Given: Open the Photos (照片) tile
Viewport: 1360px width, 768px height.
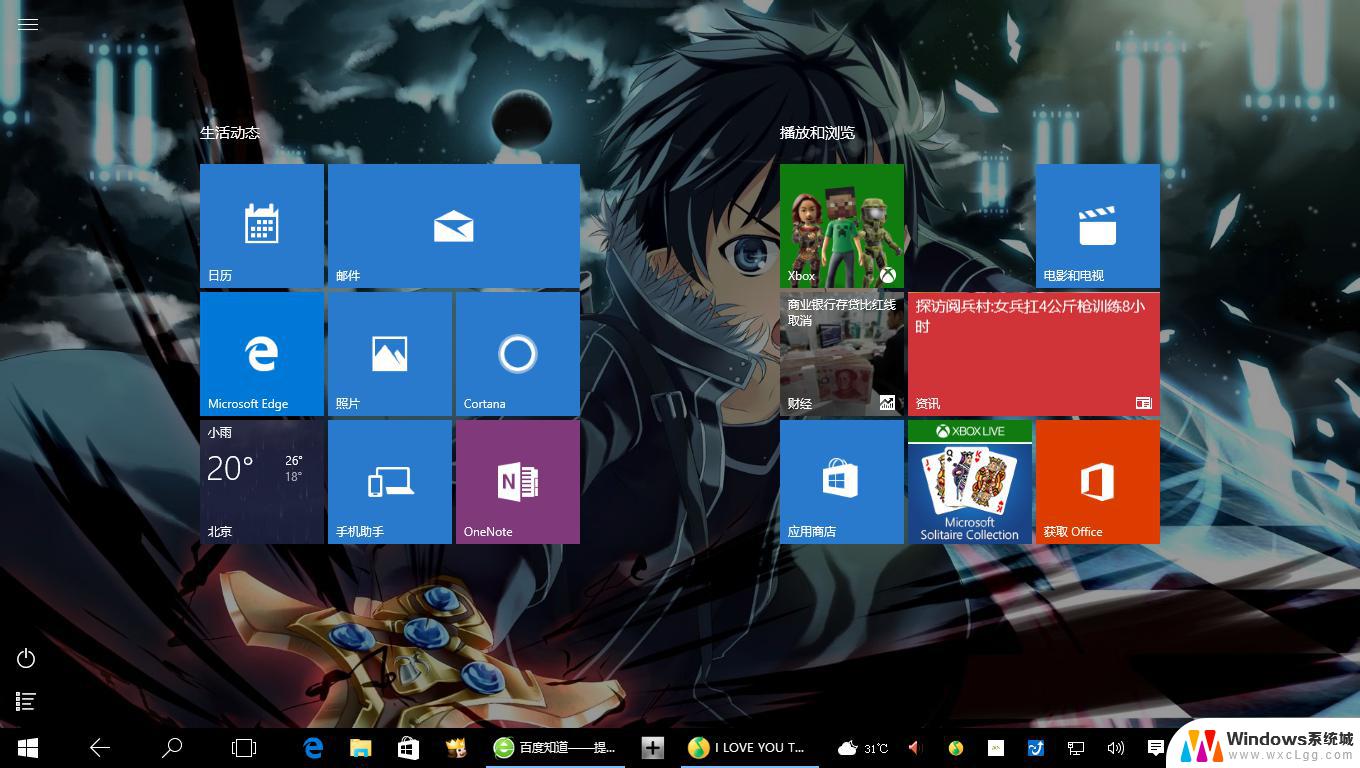Looking at the screenshot, I should pyautogui.click(x=390, y=354).
